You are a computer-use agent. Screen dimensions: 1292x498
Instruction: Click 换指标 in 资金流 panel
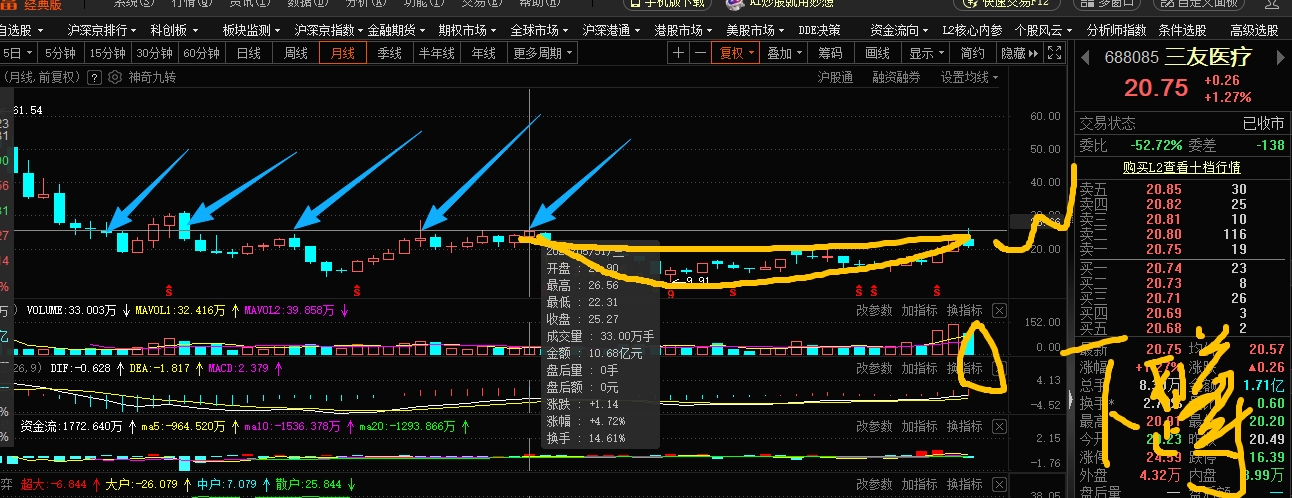coord(964,426)
